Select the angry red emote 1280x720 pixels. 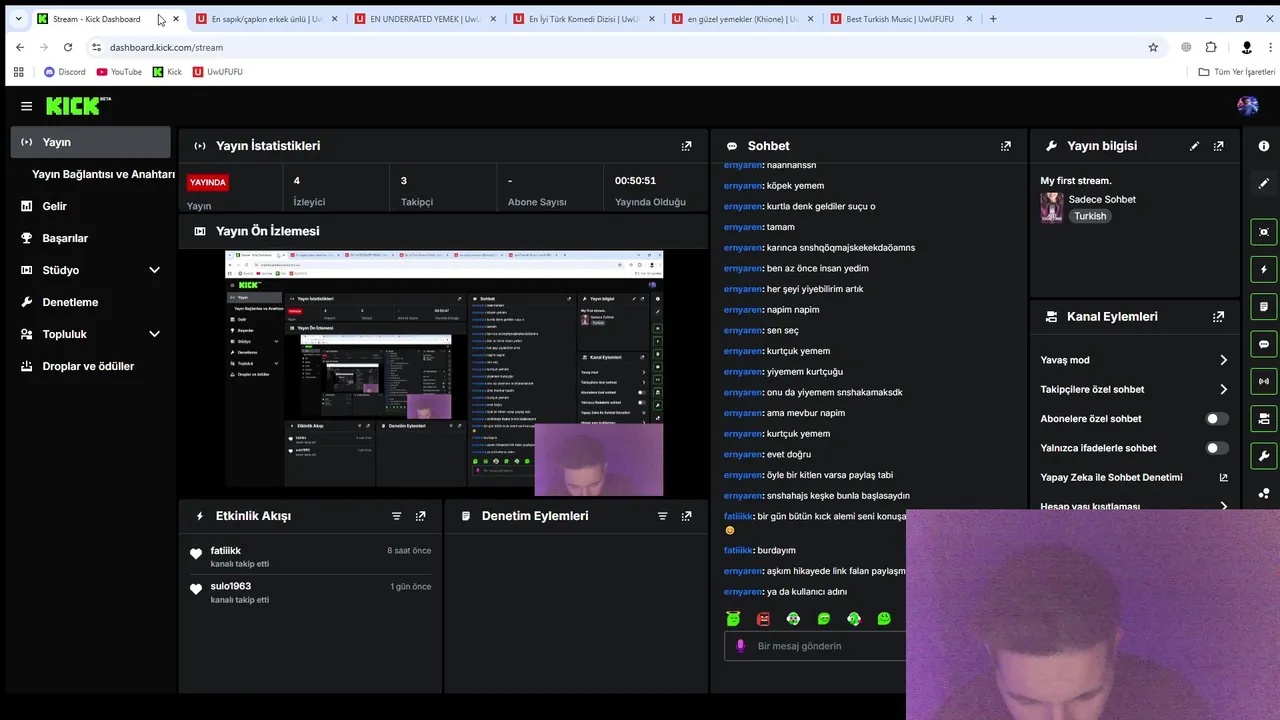pos(764,619)
